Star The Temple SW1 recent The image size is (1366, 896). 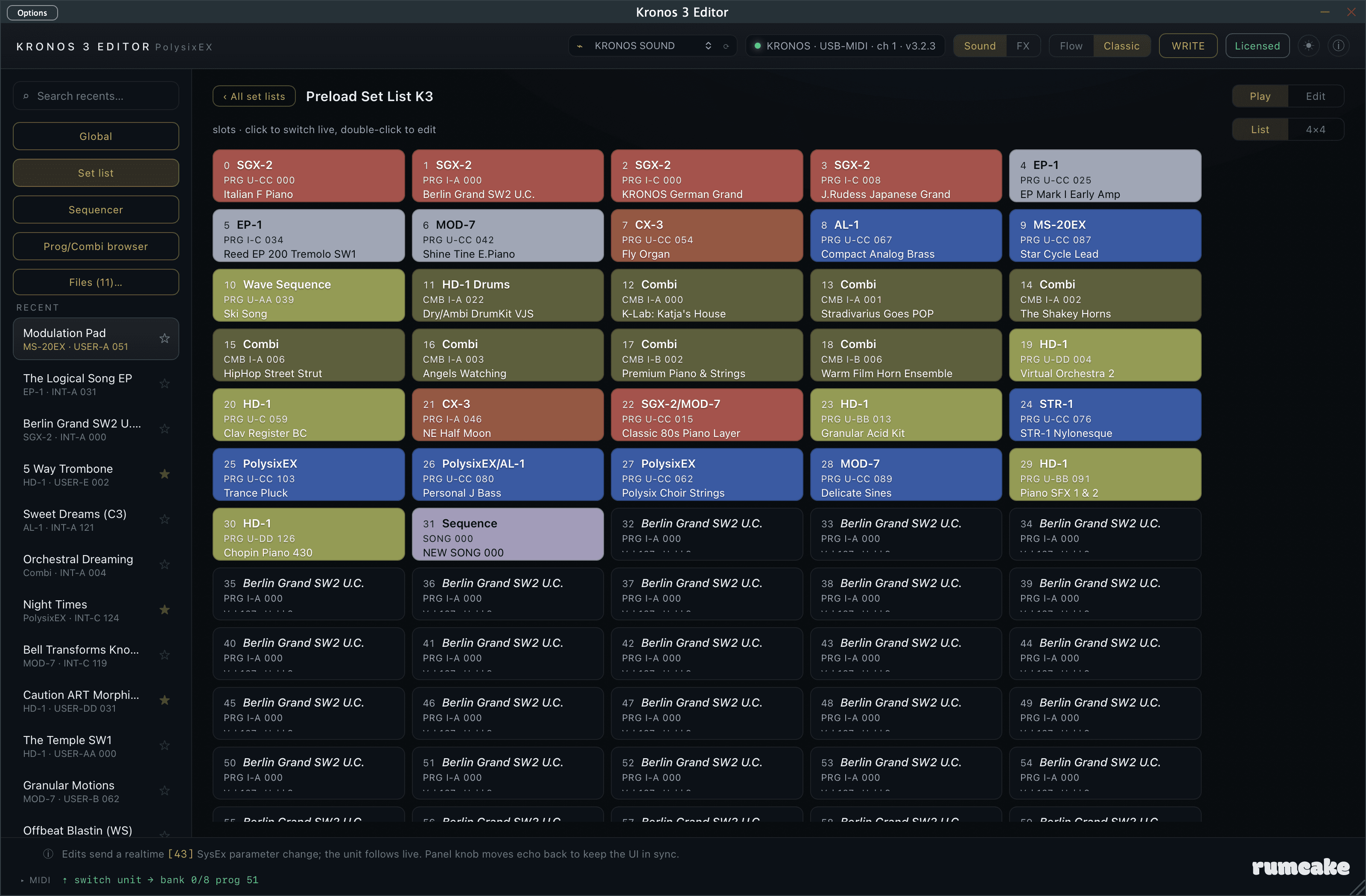(x=165, y=746)
